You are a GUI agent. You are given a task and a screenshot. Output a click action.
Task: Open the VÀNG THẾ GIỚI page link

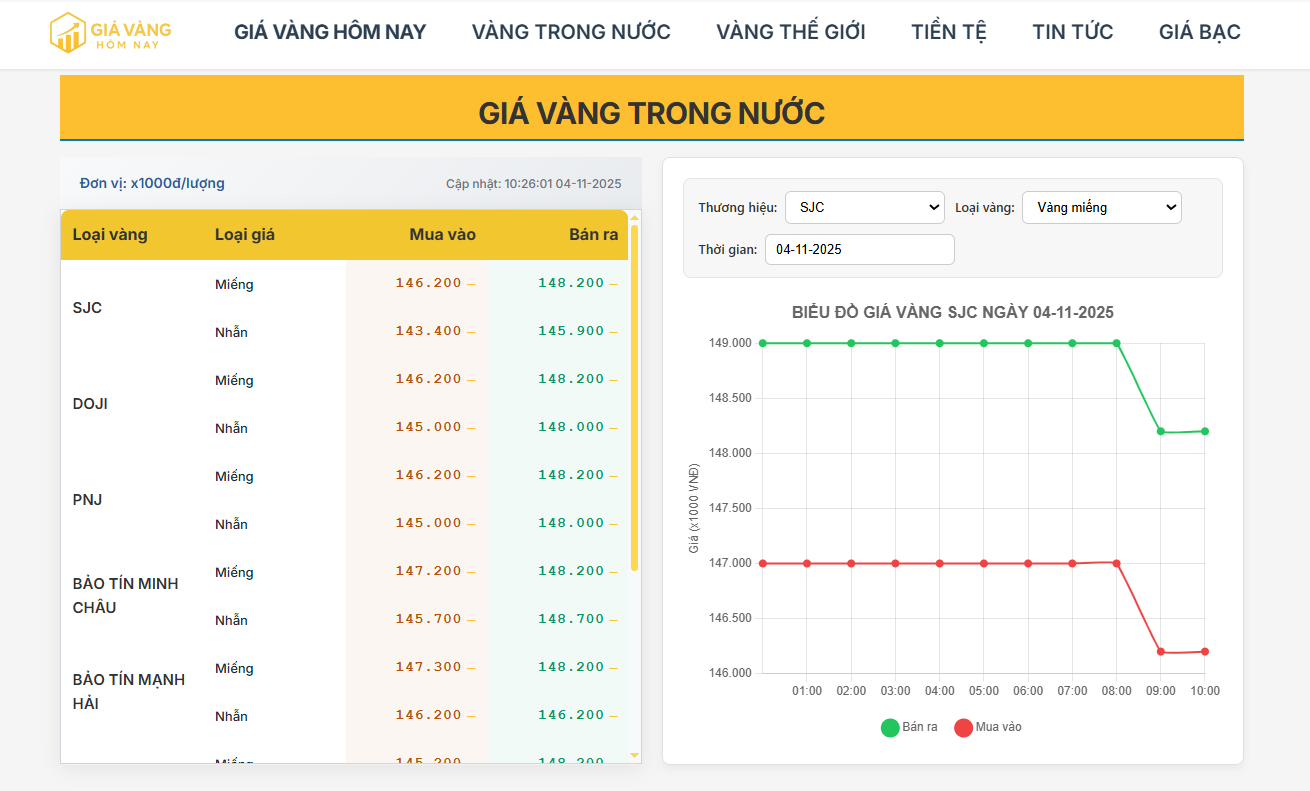pos(790,31)
